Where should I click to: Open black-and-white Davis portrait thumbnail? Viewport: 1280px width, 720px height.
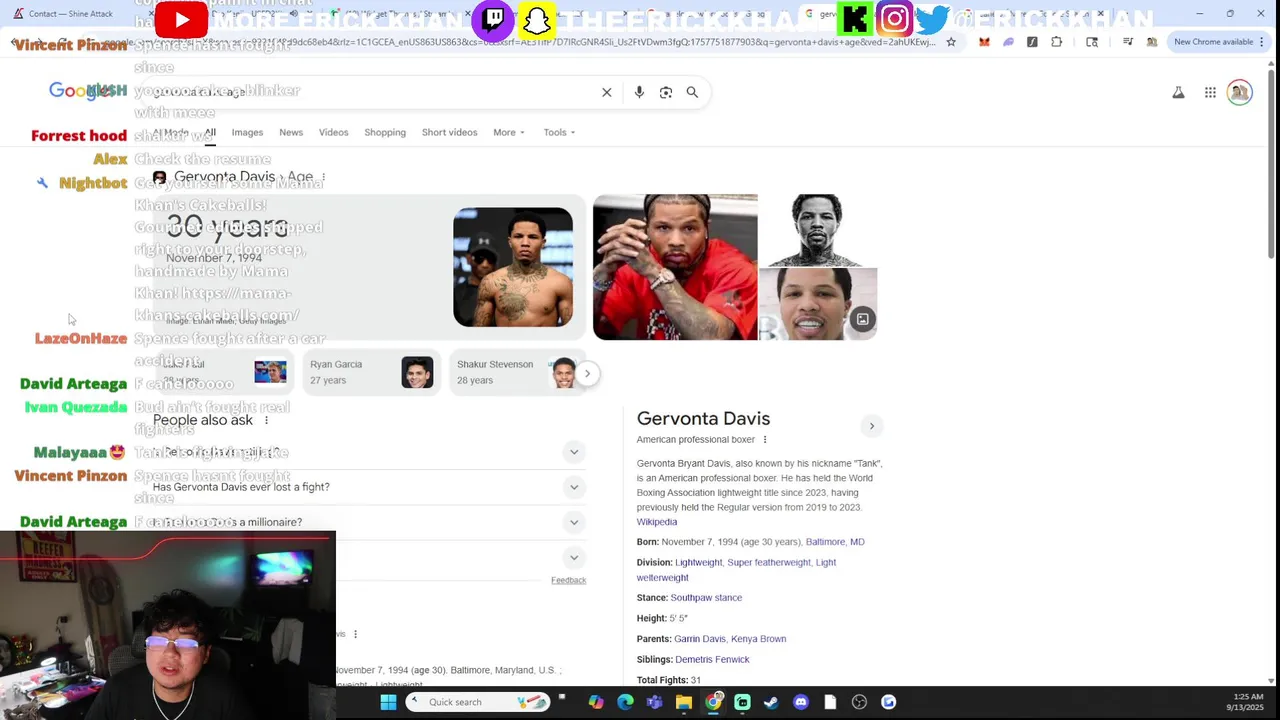tap(818, 230)
